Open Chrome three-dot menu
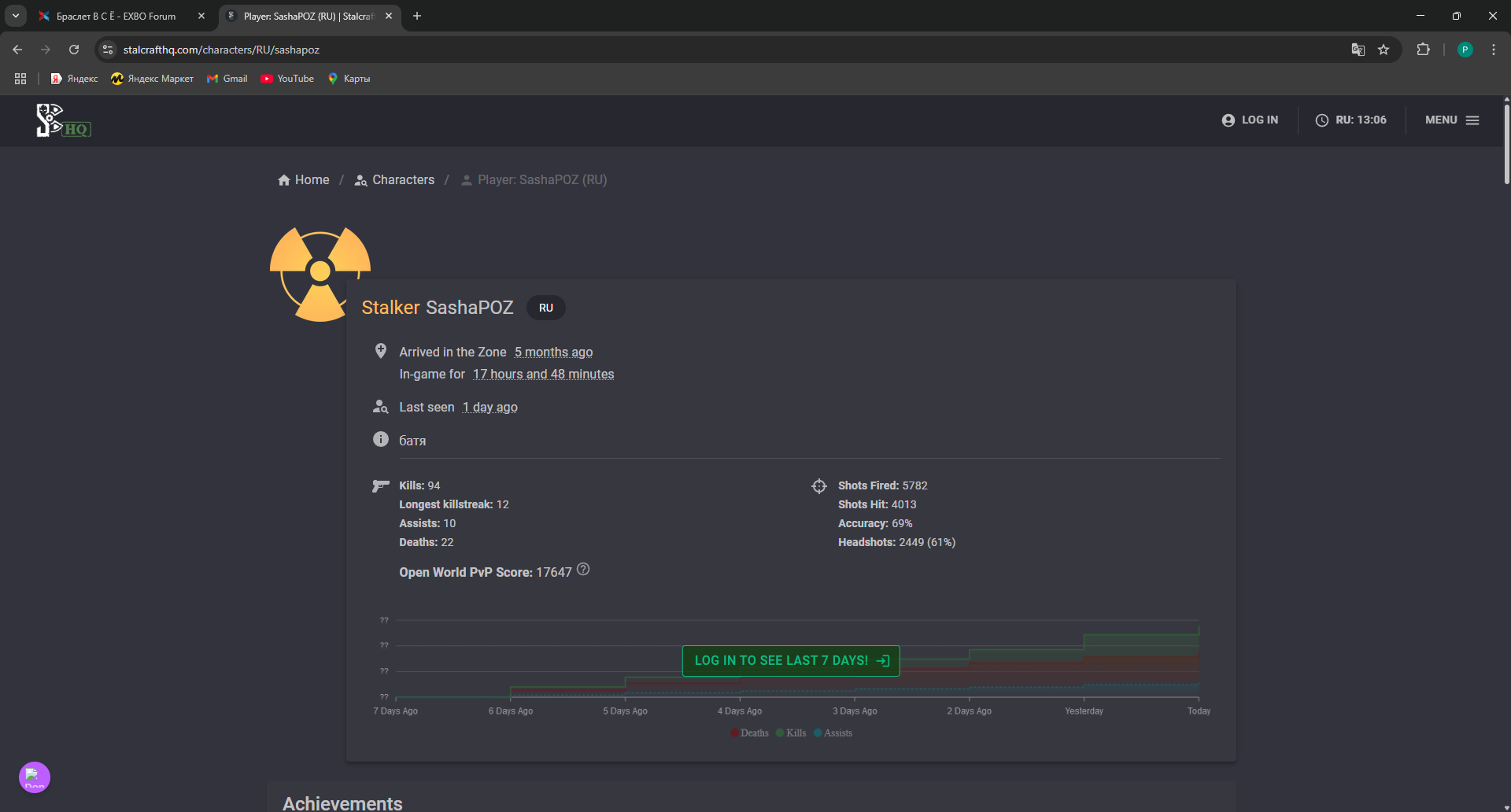1511x812 pixels. [1494, 50]
